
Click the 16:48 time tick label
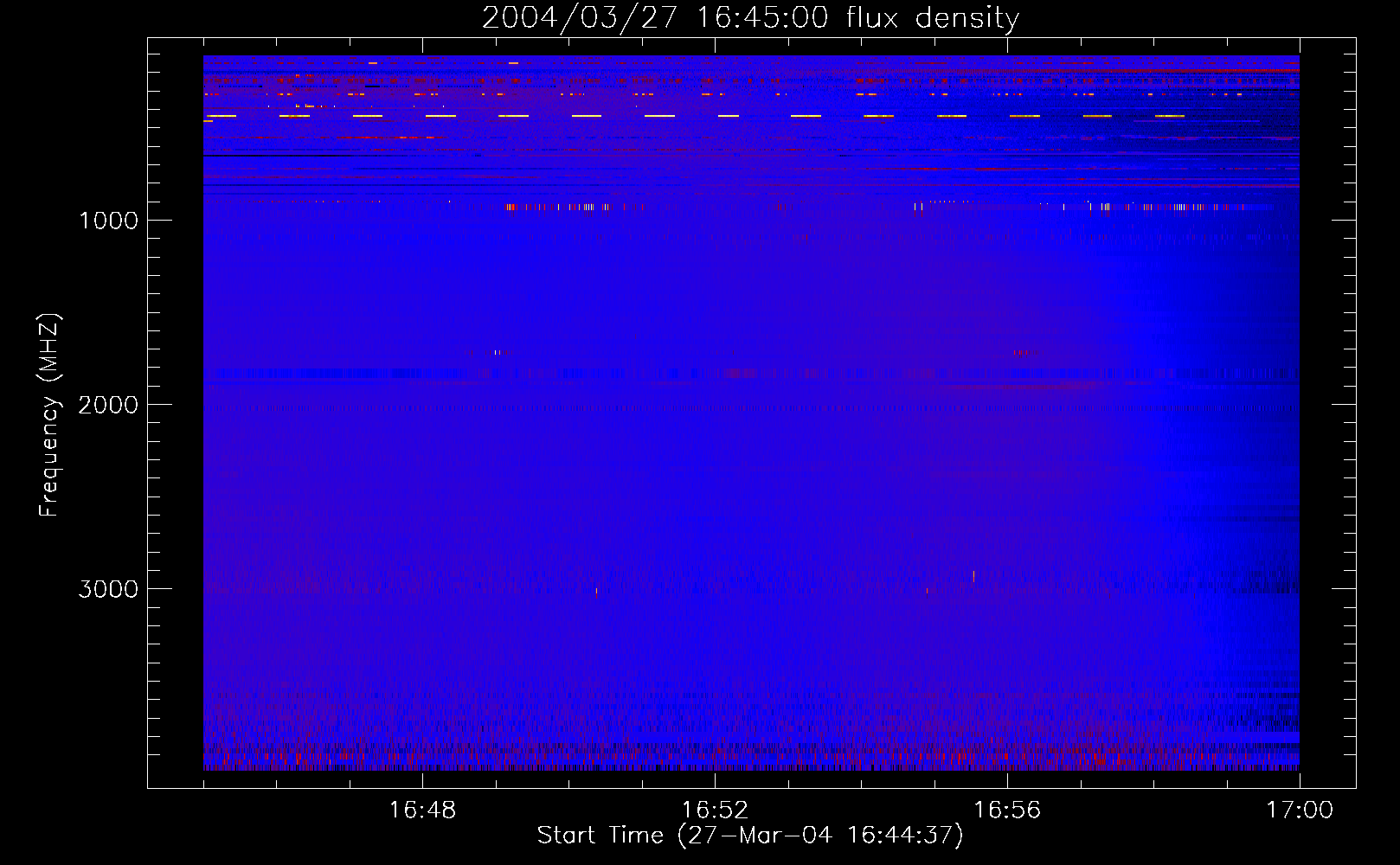click(422, 811)
